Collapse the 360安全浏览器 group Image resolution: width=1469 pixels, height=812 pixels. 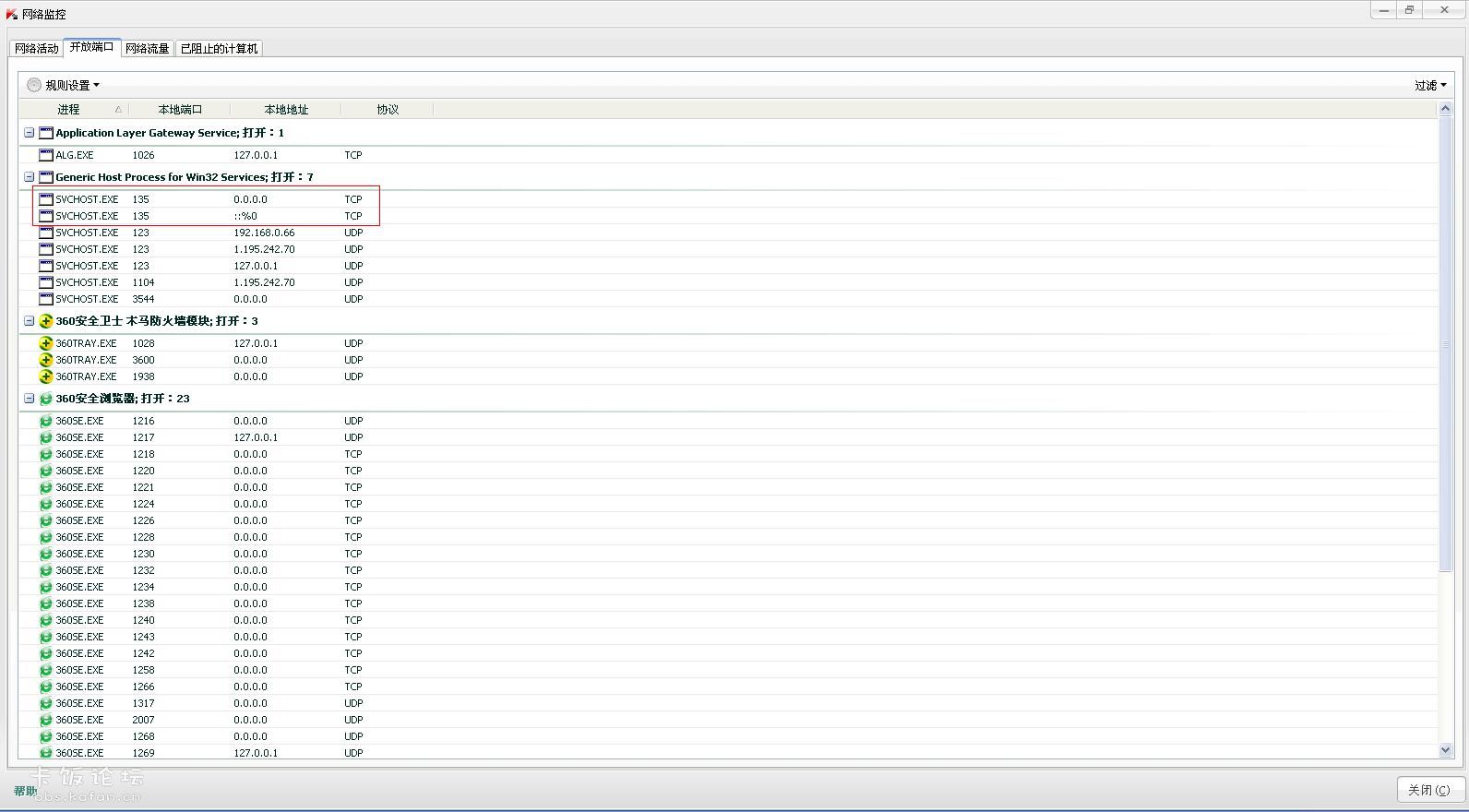coord(29,399)
